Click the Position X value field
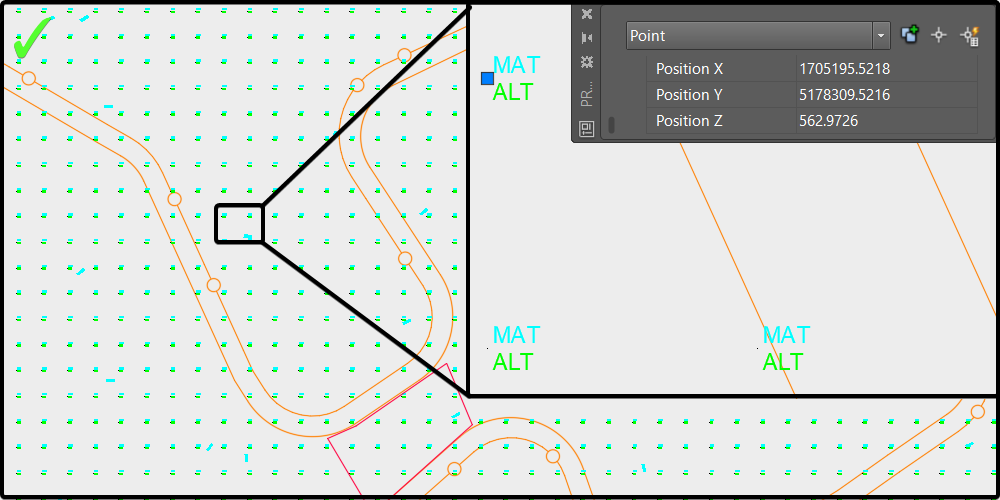The height and width of the screenshot is (500, 1000). point(886,69)
